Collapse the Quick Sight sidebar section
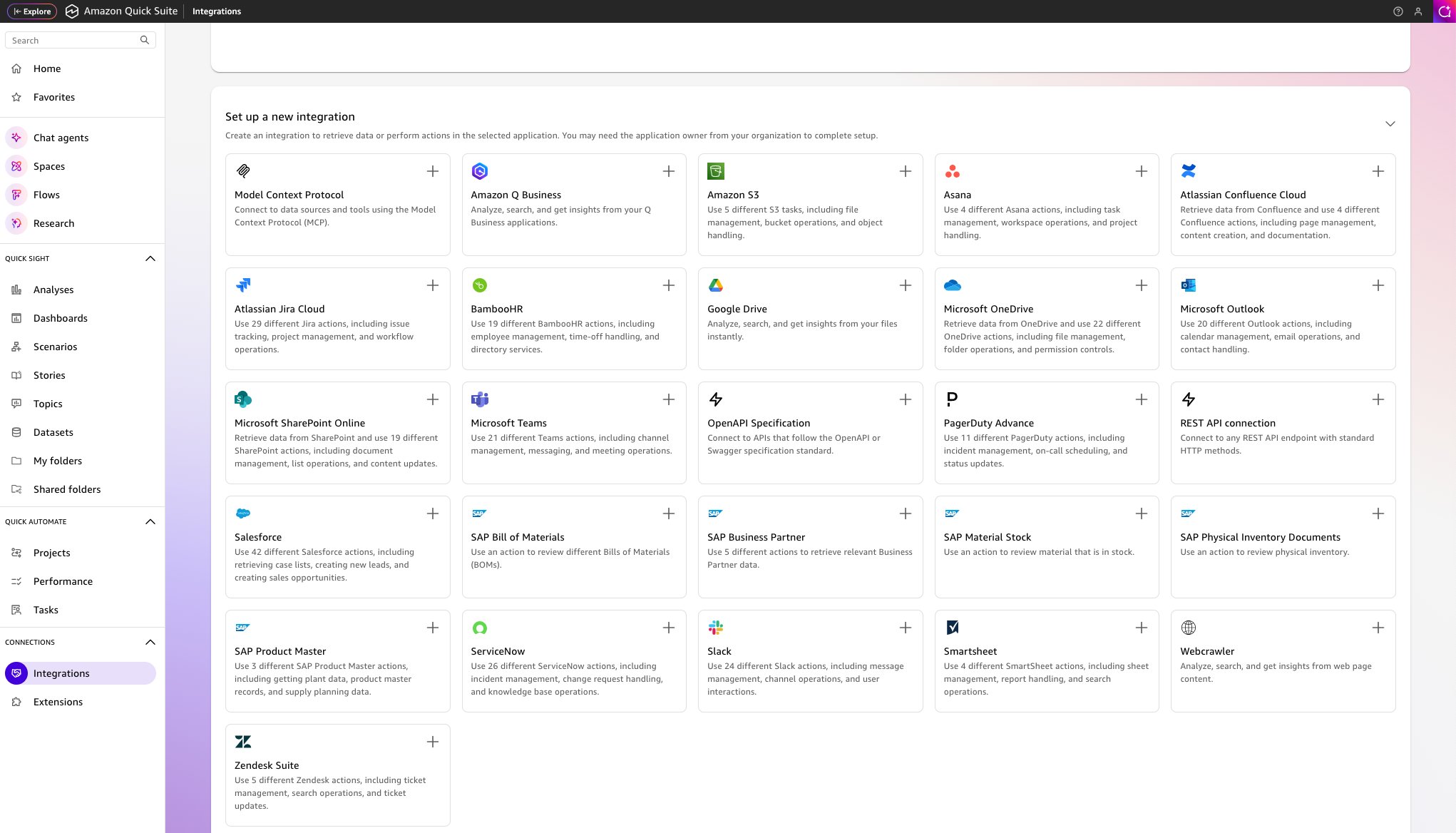 150,258
